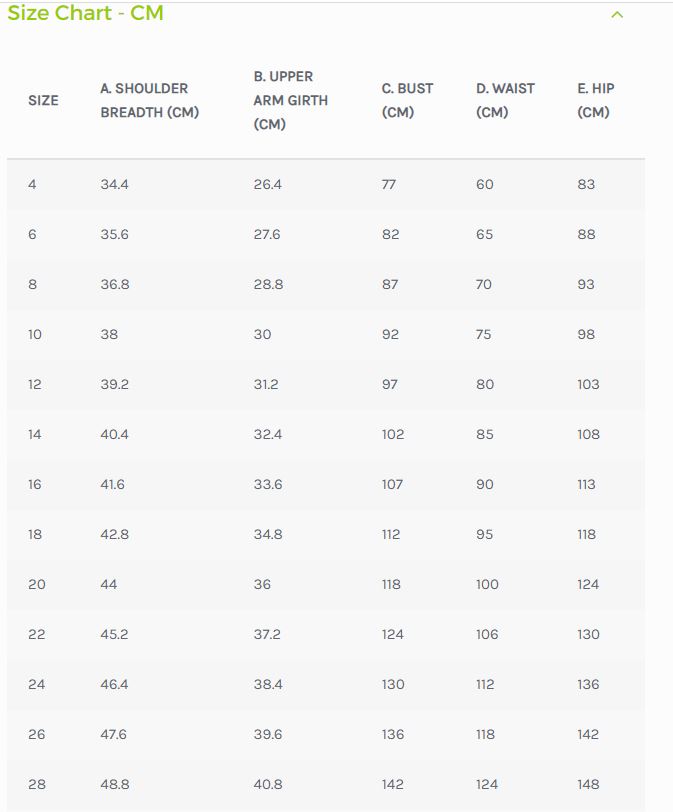Click waist value 106 in size 22 row
The image size is (673, 812).
(487, 634)
